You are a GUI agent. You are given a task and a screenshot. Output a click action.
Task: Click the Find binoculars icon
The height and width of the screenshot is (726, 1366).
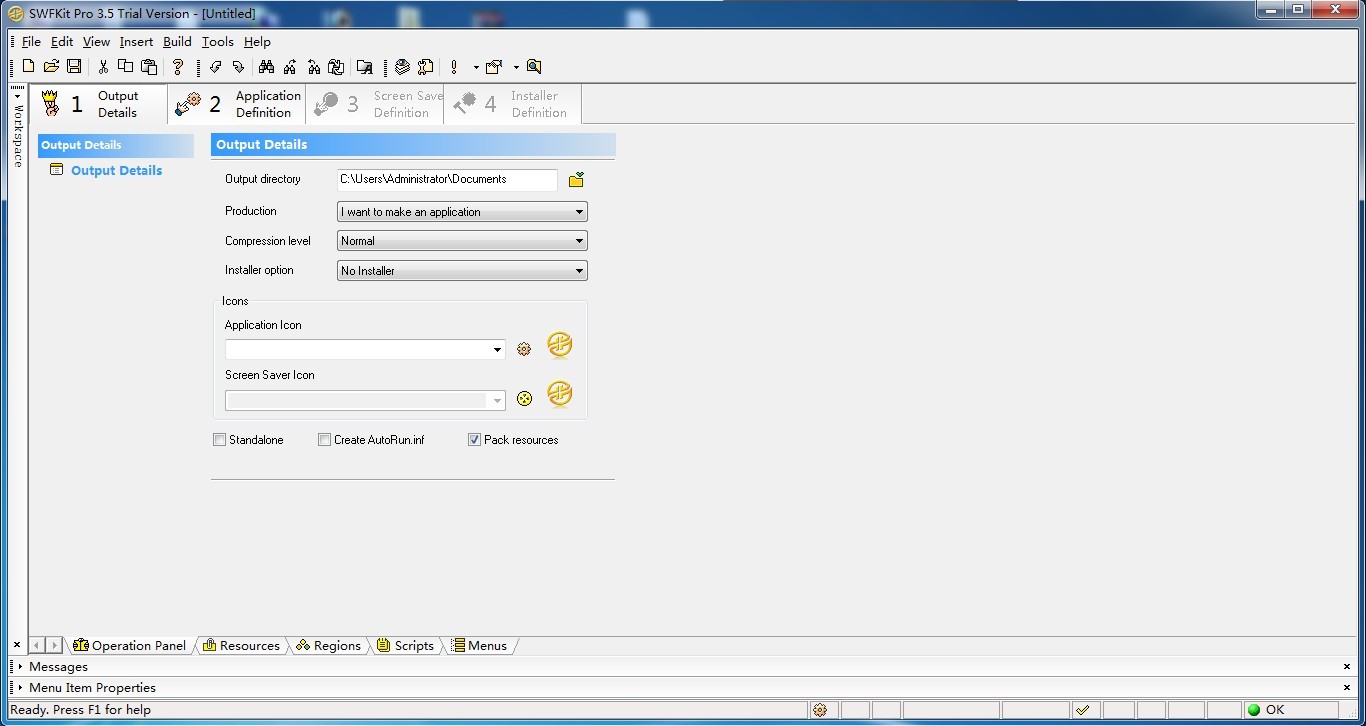coord(266,67)
